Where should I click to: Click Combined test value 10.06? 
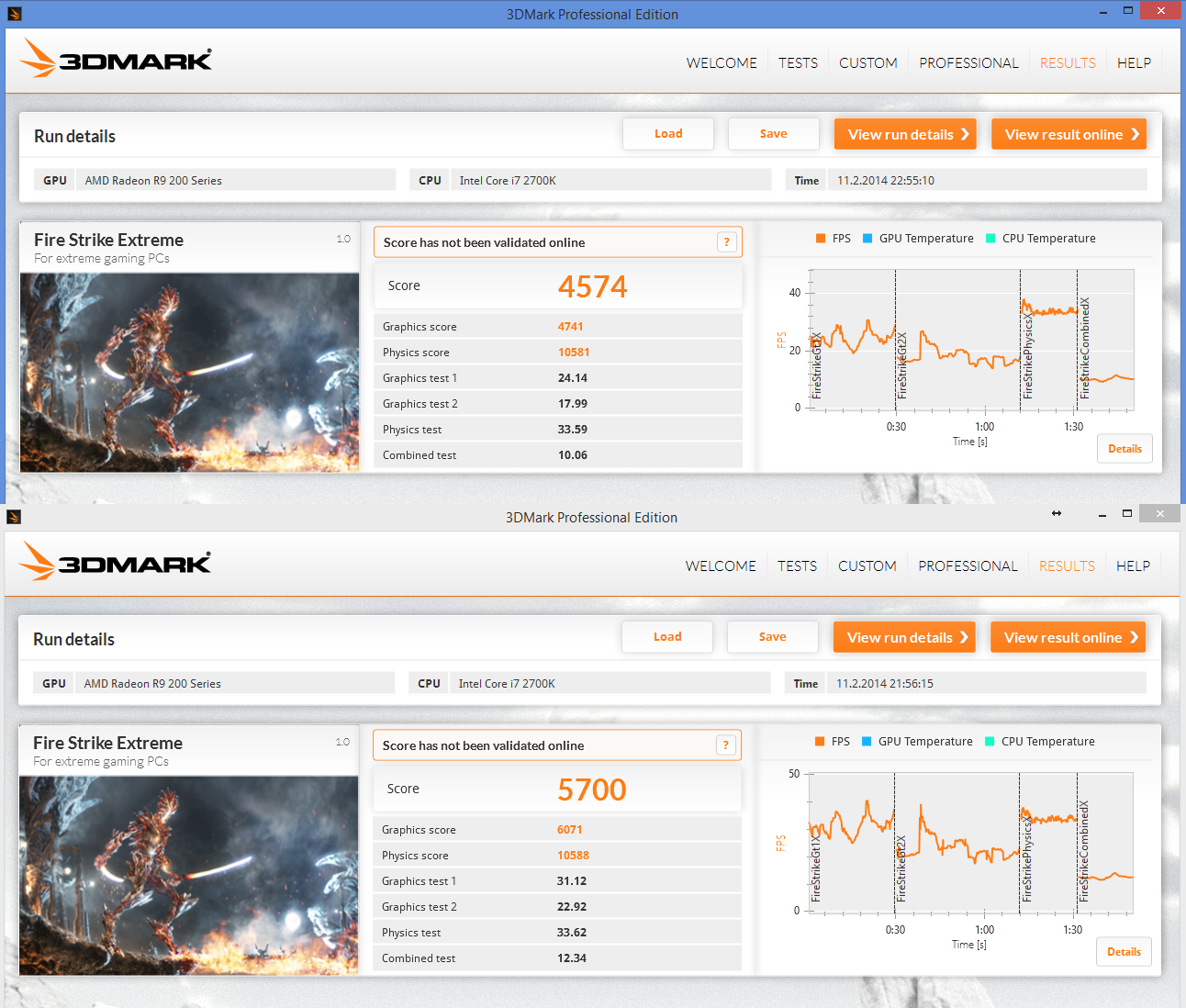[573, 455]
